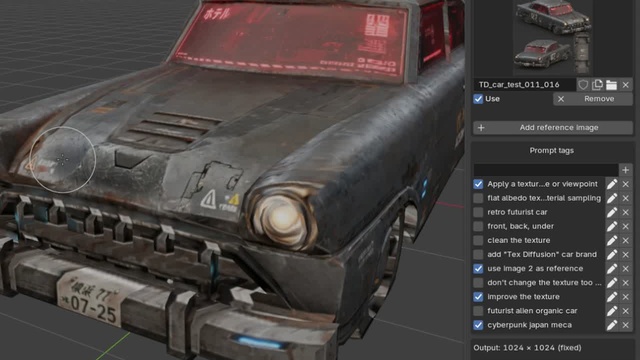Edit 'cyberpunk japan meca' tag pencil
The width and height of the screenshot is (640, 360).
tap(611, 325)
